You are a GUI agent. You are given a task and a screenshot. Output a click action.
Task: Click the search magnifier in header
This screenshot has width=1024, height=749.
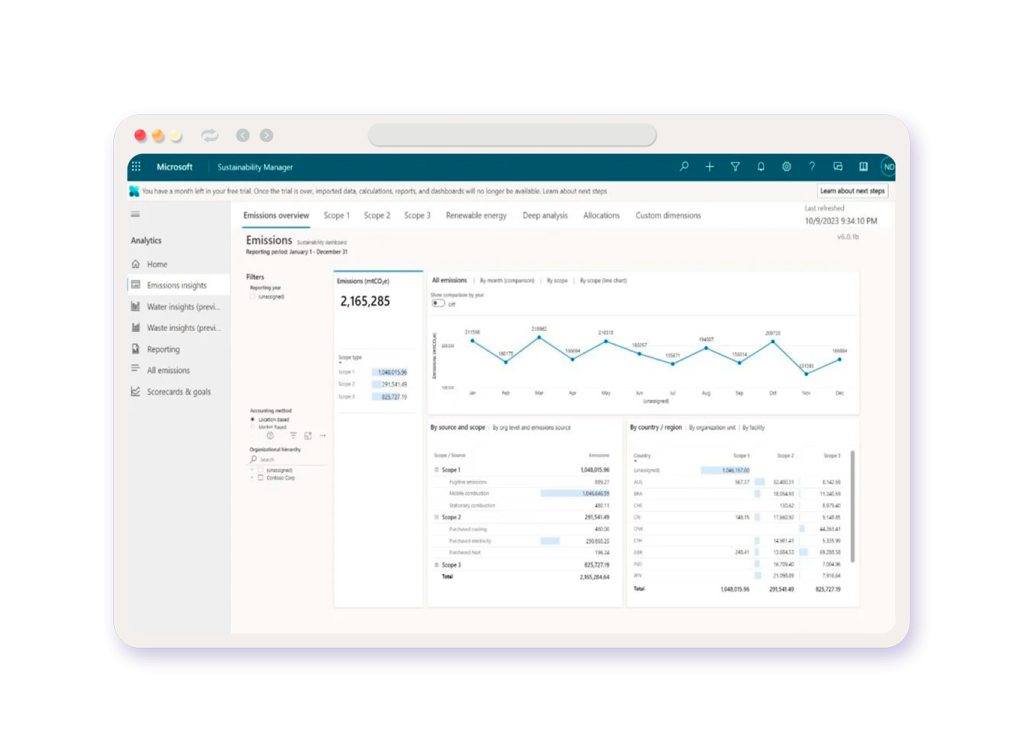(x=684, y=167)
